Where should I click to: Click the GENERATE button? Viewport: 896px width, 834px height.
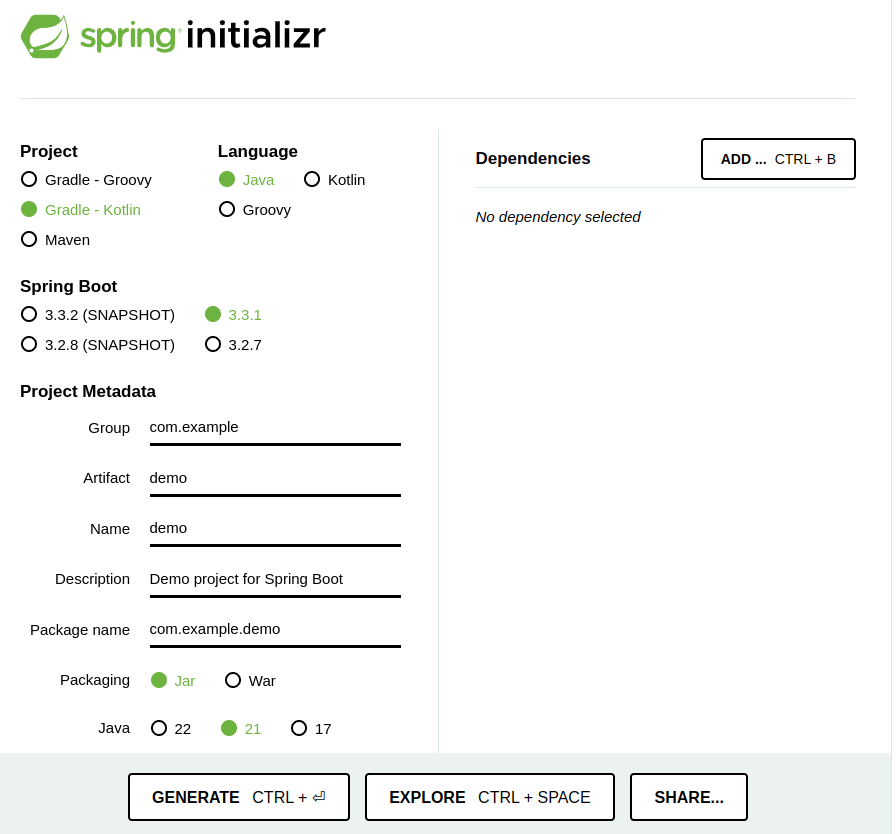tap(238, 797)
